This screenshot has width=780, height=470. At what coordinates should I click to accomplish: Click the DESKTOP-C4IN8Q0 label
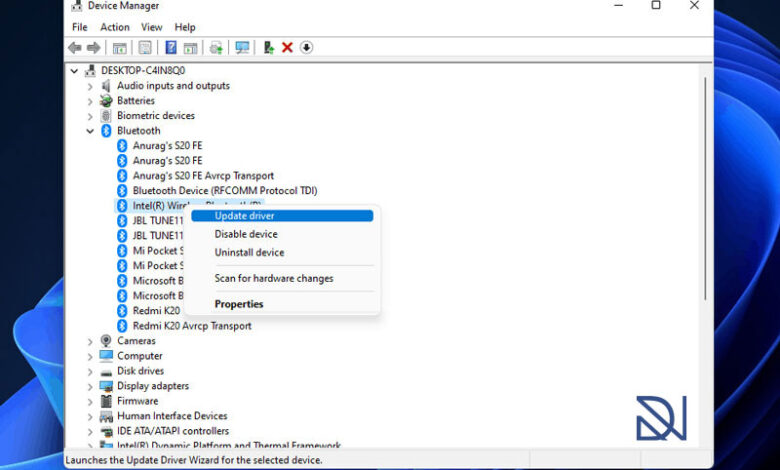[x=143, y=71]
